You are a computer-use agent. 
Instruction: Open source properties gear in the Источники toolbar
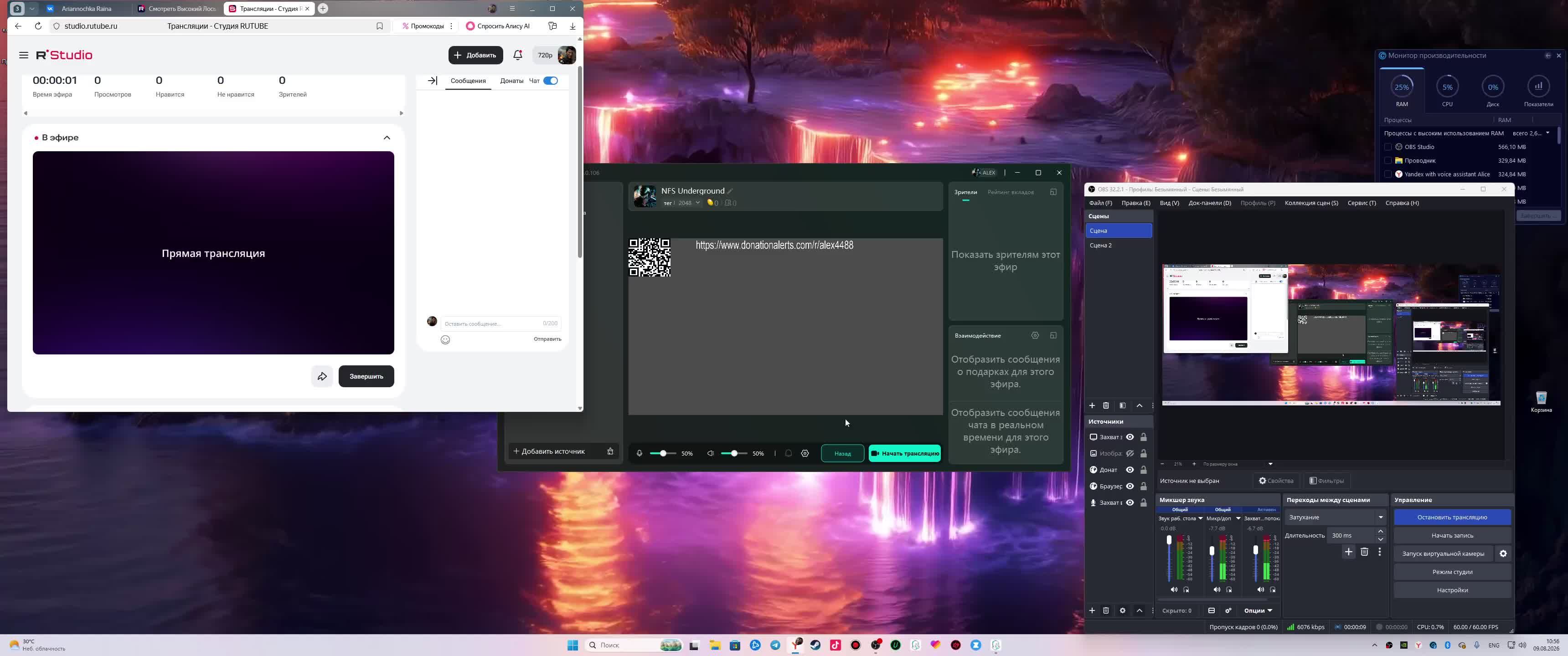1122,610
